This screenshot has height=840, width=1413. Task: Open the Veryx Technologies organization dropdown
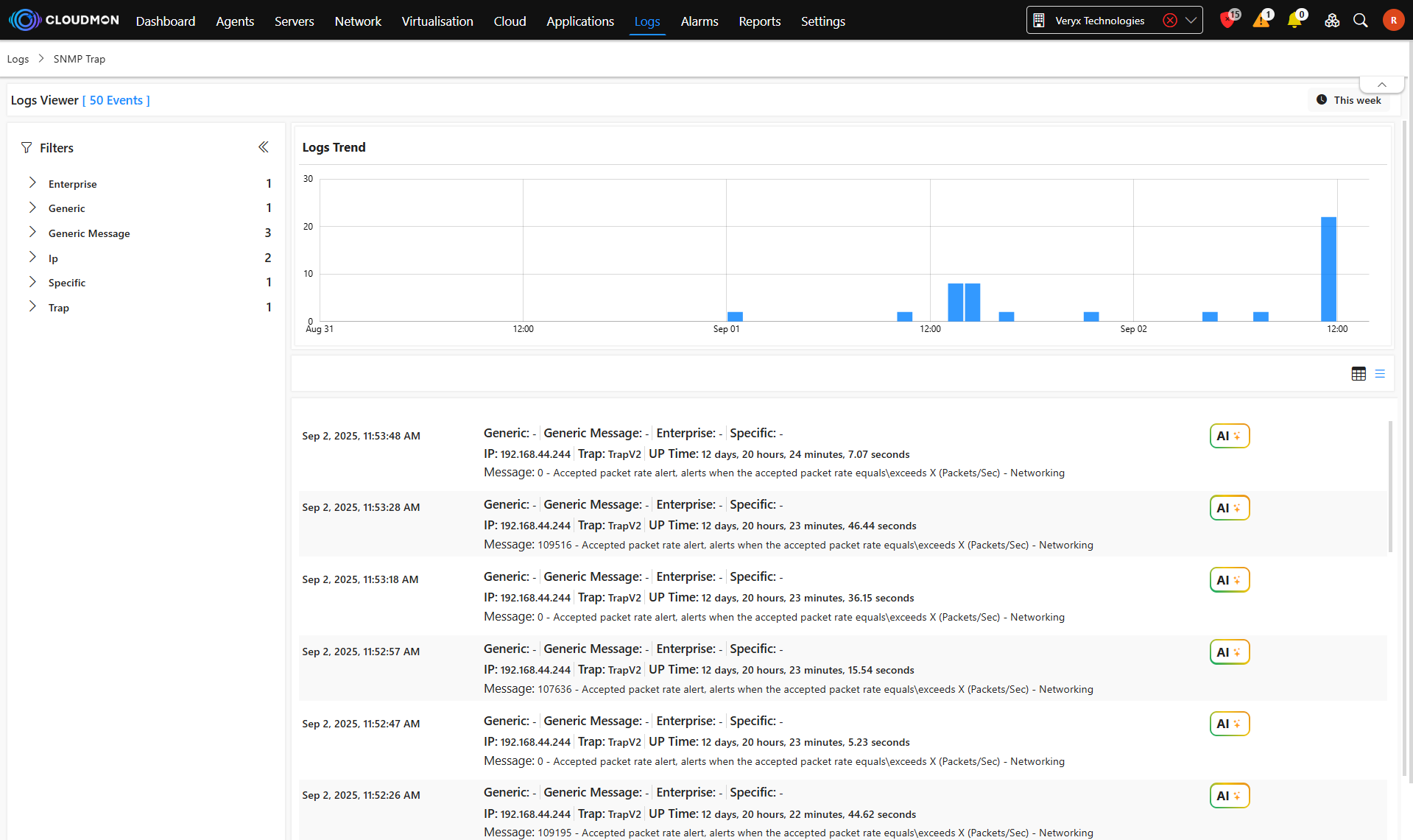1191,21
